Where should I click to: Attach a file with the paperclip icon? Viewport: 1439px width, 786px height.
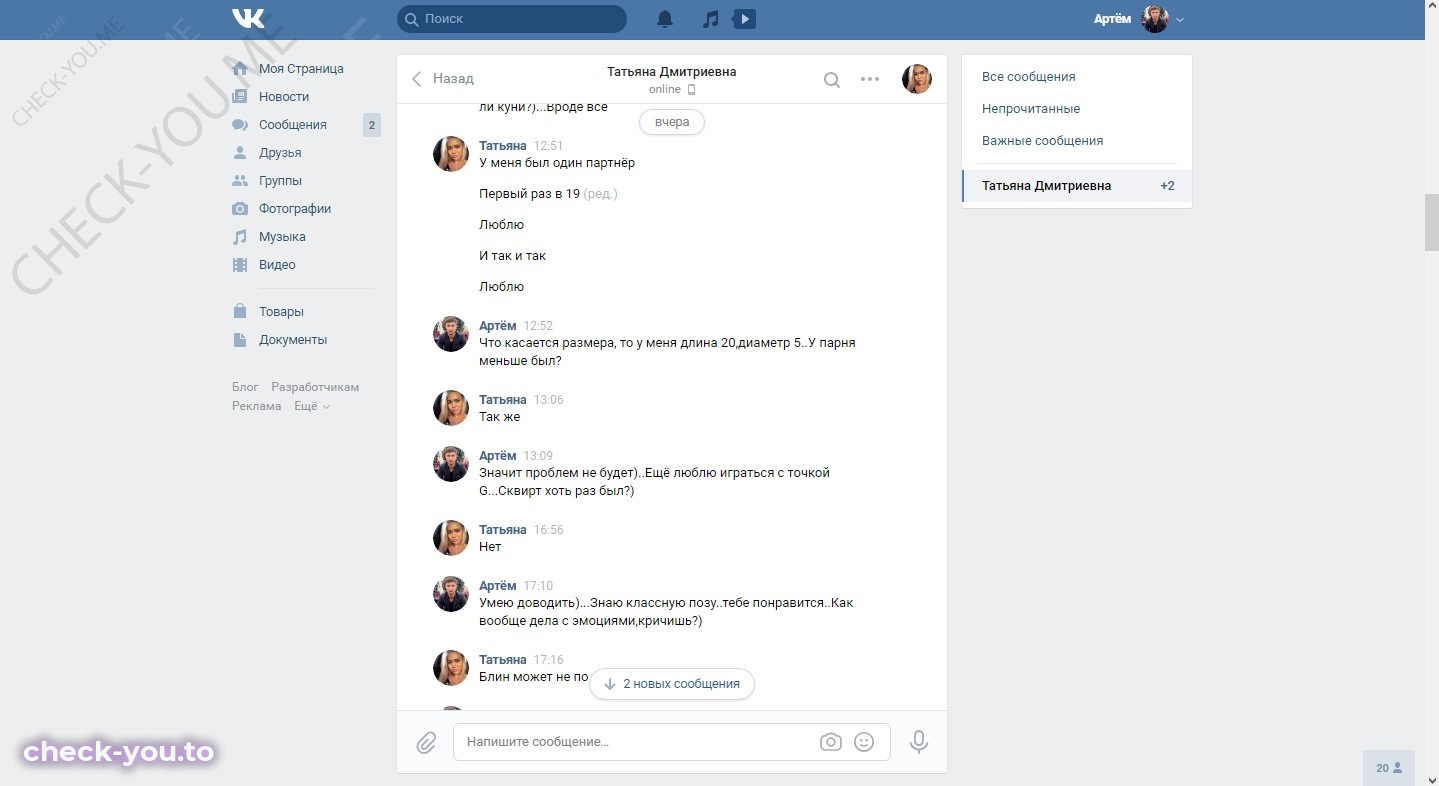pyautogui.click(x=426, y=743)
